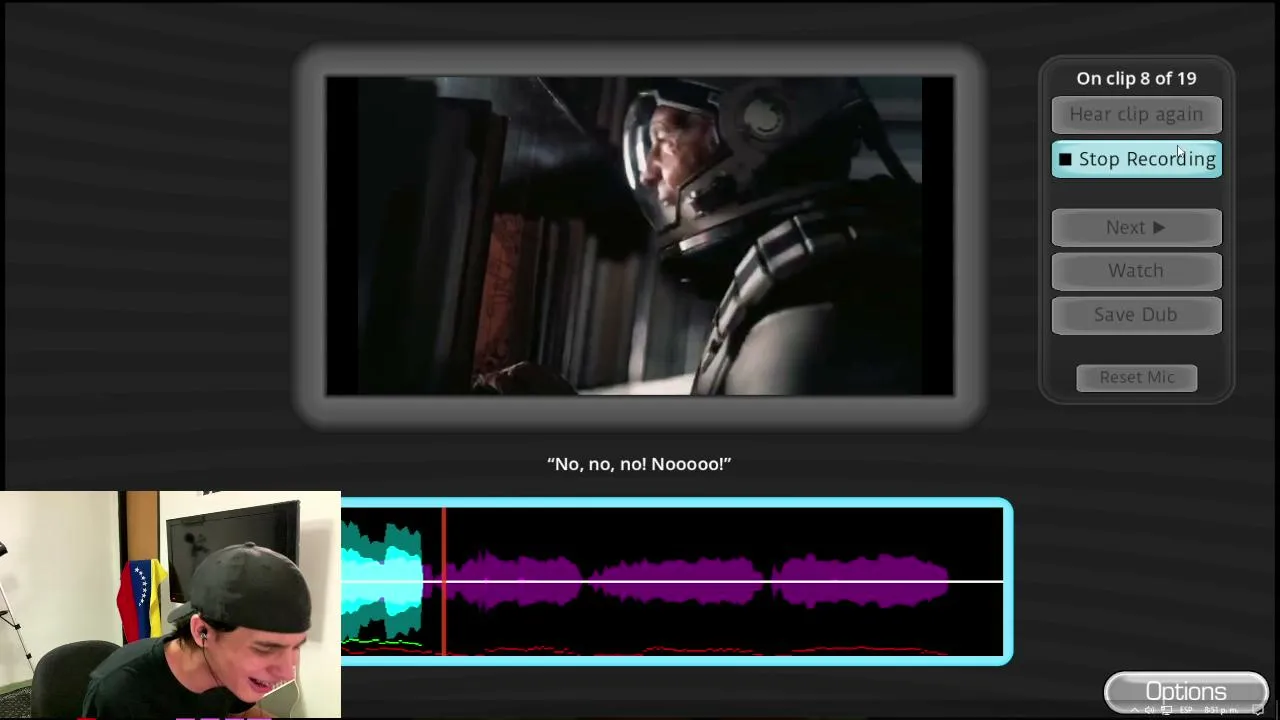
Task: Replay audio with Hear clip again
Action: [x=1136, y=115]
